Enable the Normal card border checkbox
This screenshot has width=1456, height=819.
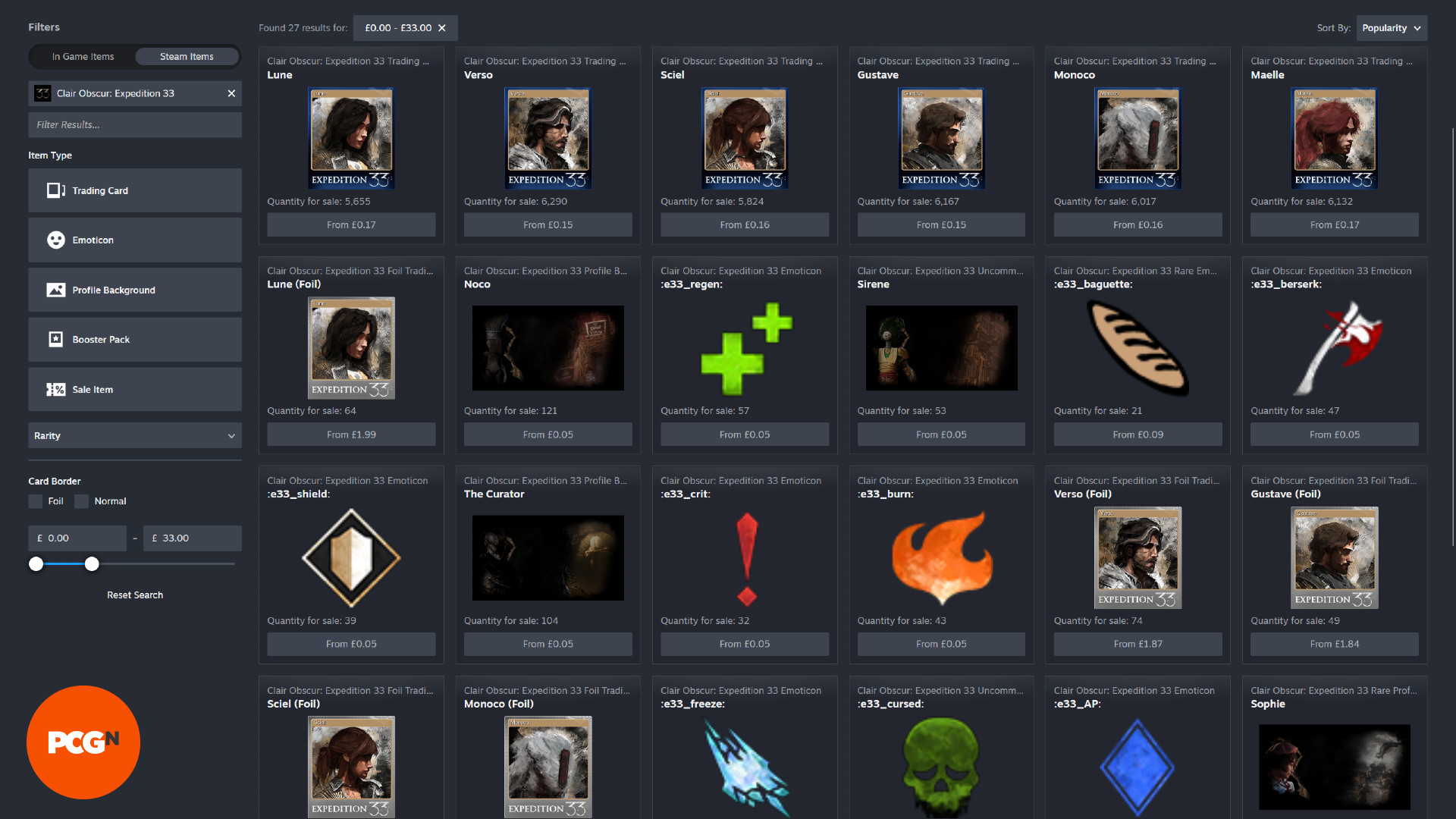(x=81, y=501)
